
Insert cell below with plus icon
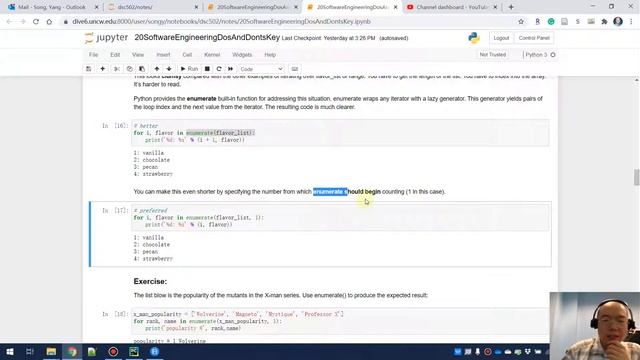[x=102, y=69]
